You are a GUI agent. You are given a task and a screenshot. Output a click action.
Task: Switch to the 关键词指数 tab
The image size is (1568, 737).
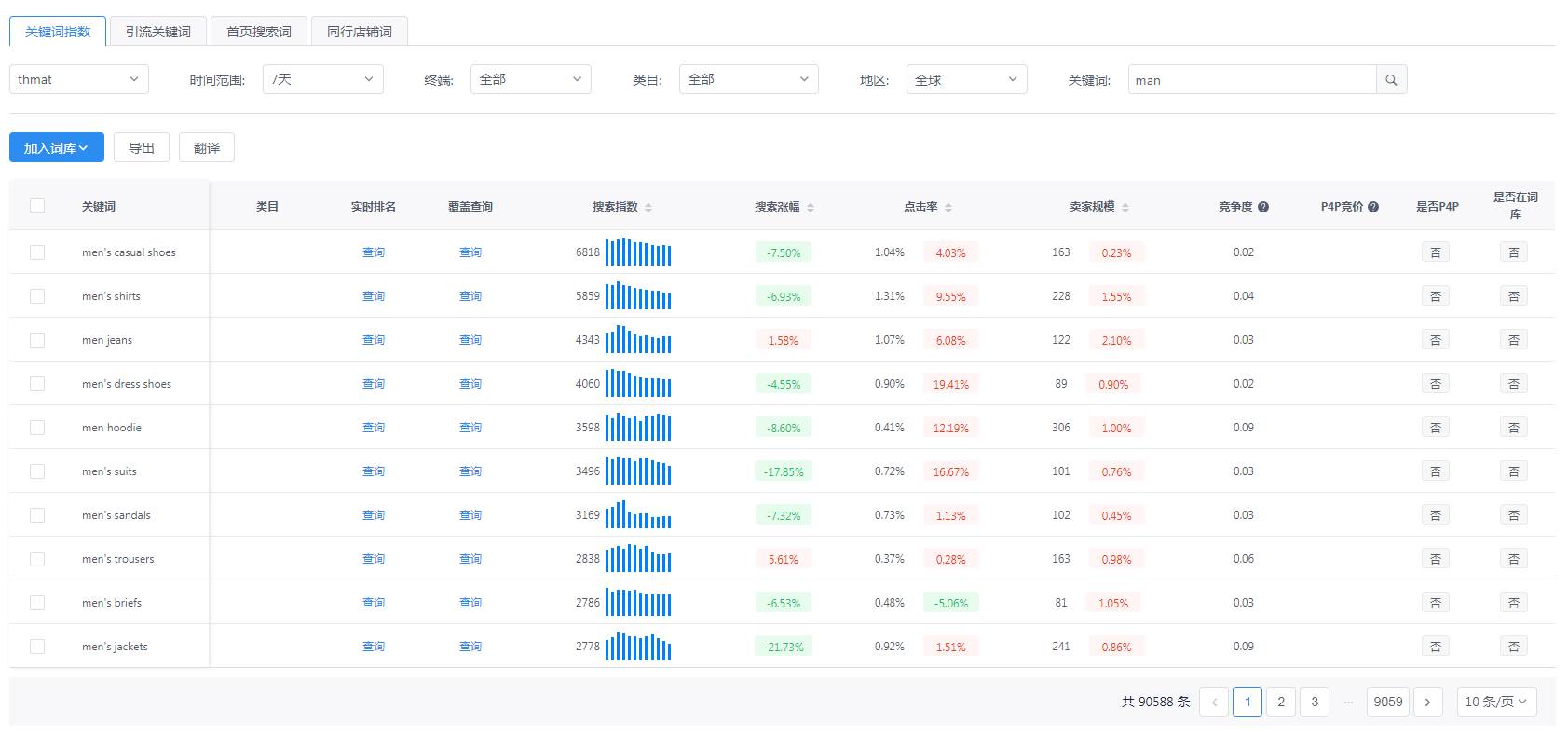pyautogui.click(x=58, y=31)
